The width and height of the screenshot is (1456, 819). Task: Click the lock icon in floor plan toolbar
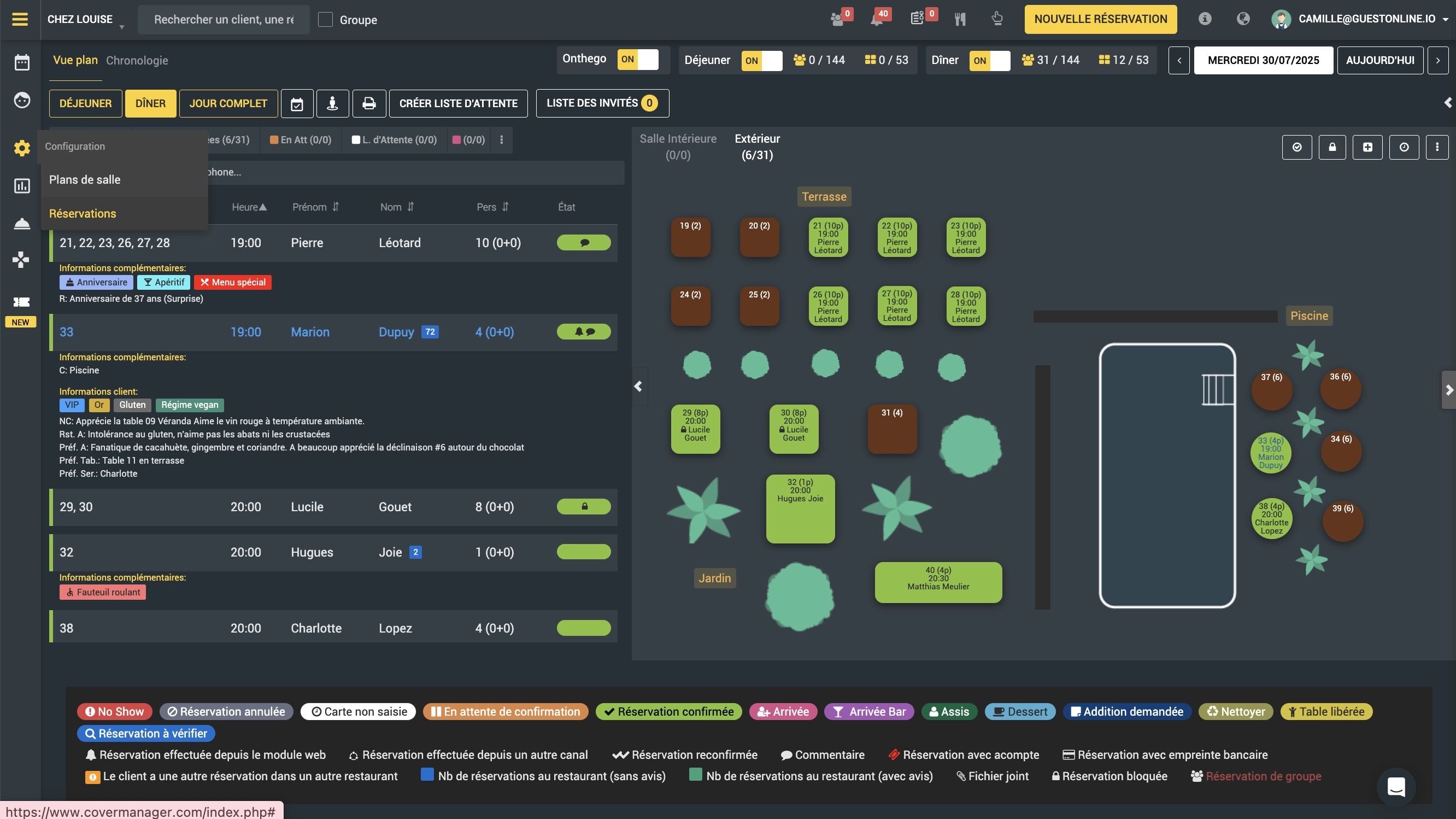pos(1332,148)
